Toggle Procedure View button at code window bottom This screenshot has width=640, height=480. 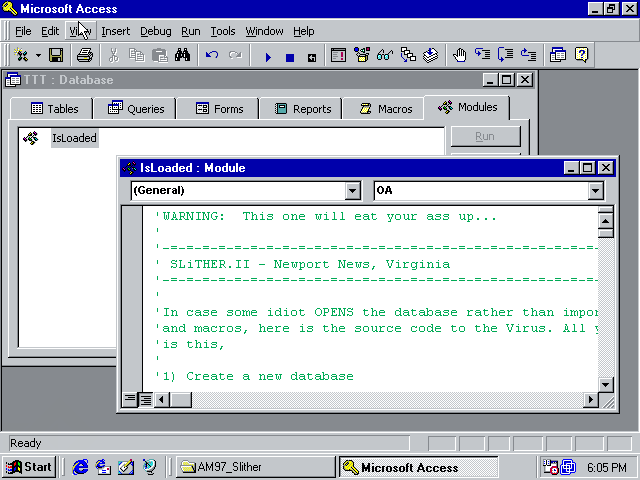click(130, 400)
